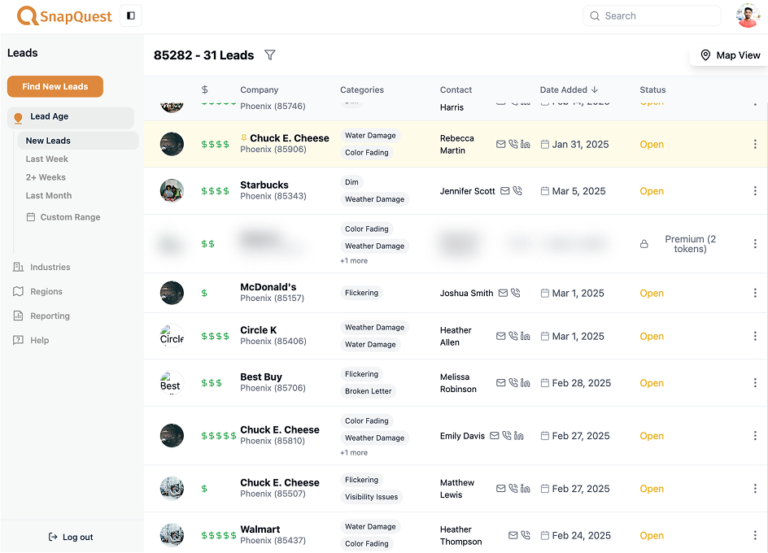The image size is (768, 553).
Task: Open row menu for Matthew Lewis lead
Action: (755, 488)
